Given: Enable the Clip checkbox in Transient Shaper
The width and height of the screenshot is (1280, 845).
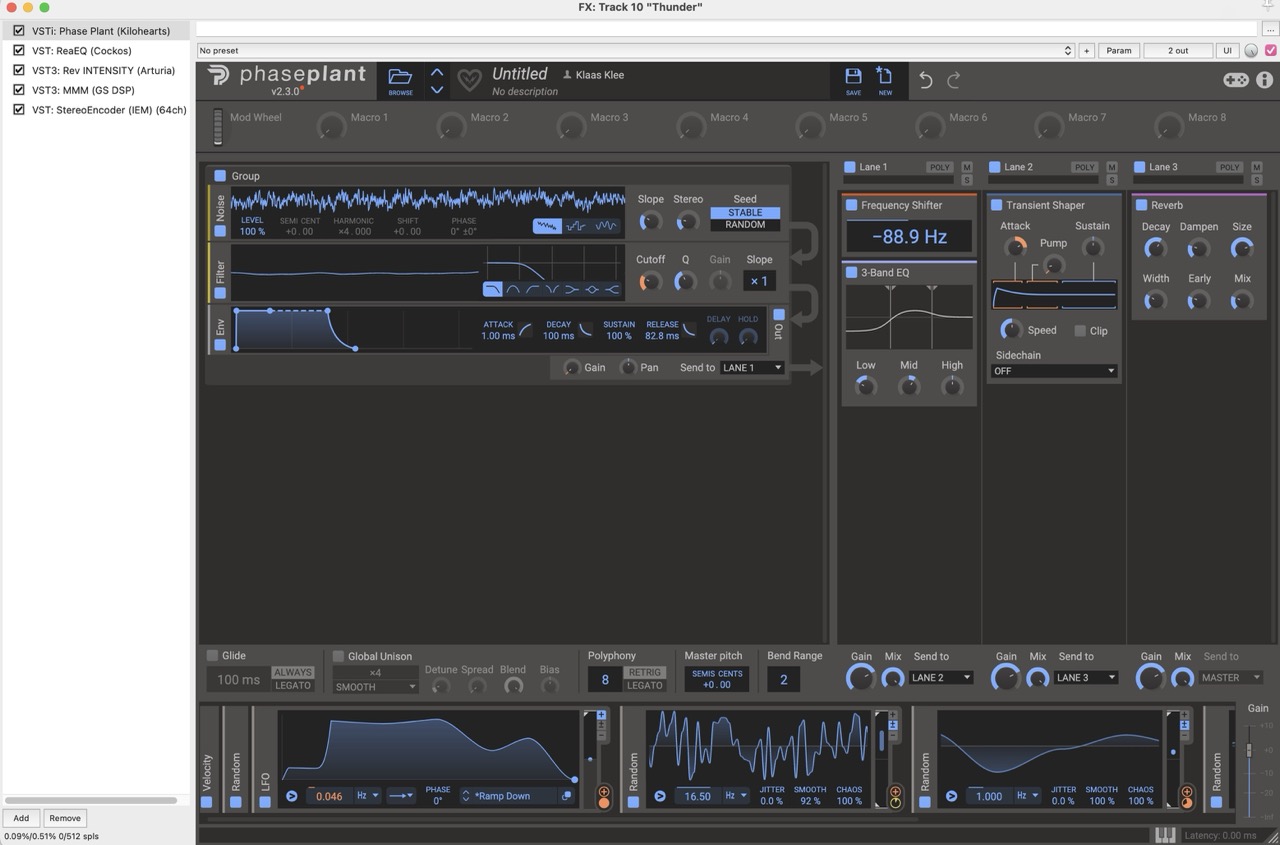Looking at the screenshot, I should (1080, 330).
